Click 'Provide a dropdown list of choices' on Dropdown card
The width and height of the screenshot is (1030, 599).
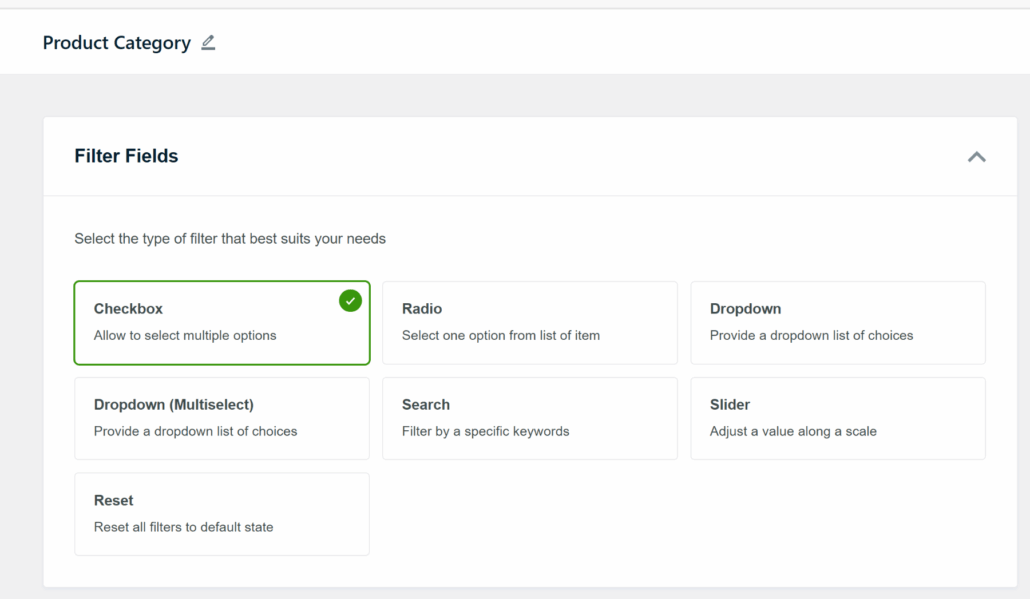coord(813,336)
